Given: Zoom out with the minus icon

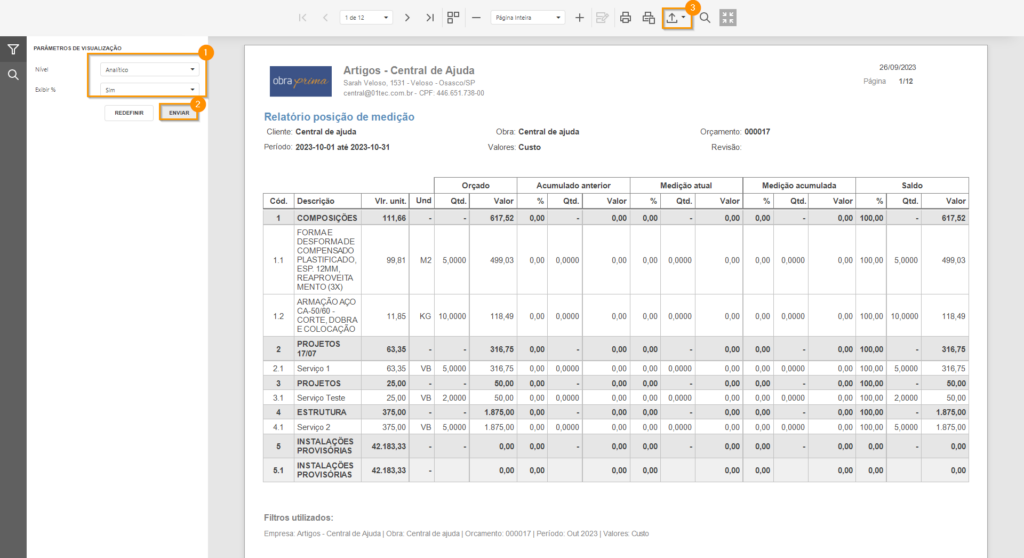Looking at the screenshot, I should 476,18.
